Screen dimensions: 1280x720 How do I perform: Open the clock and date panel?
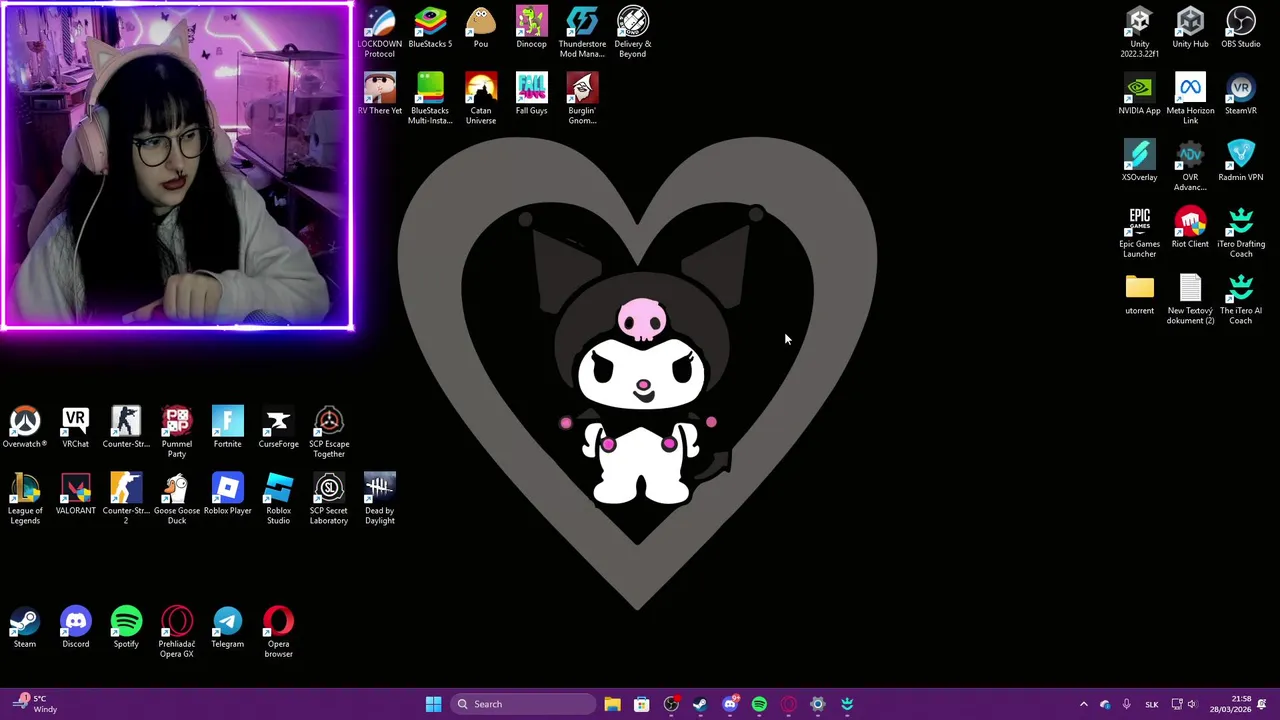click(x=1232, y=704)
